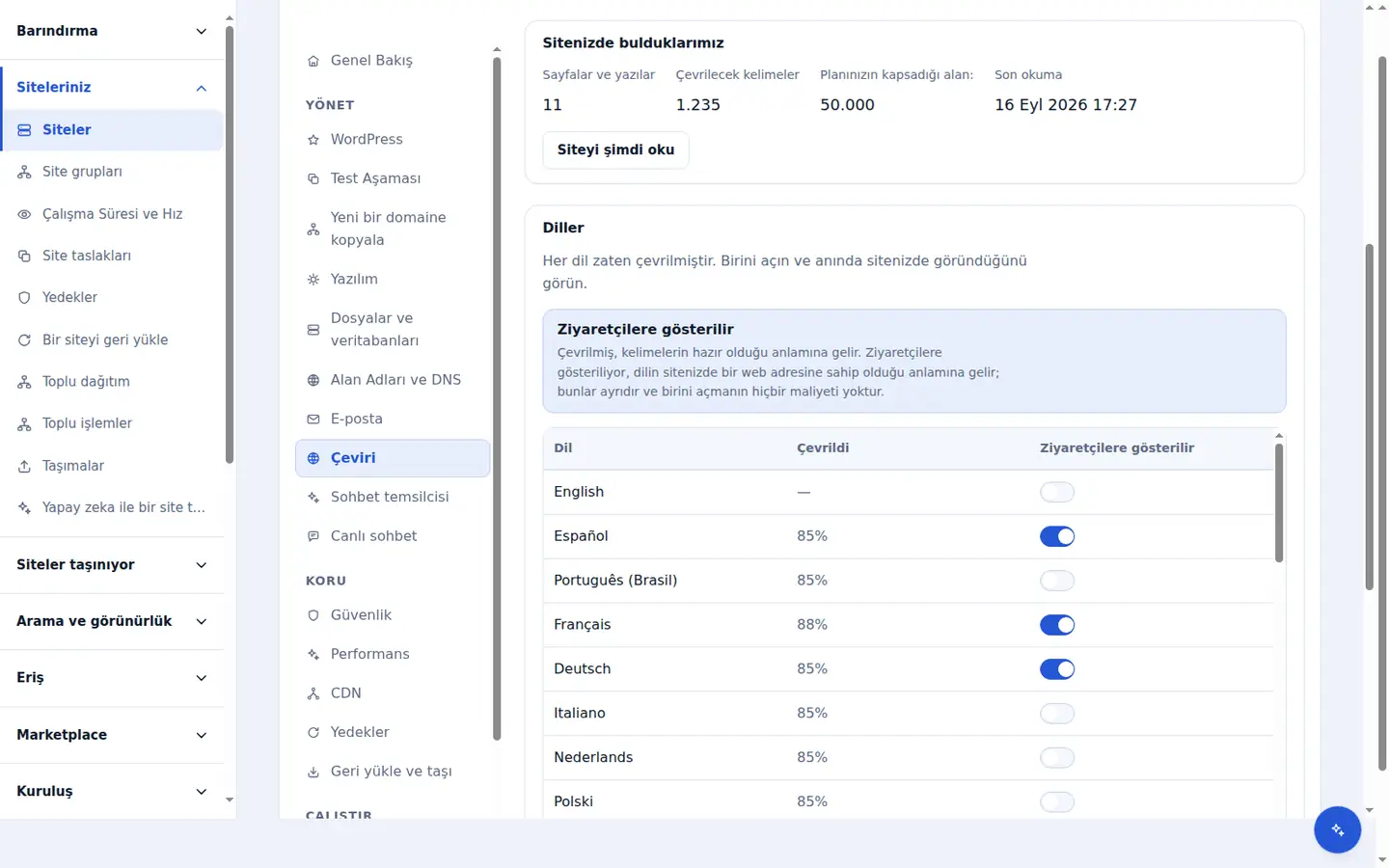
Task: Expand the Eriş section
Action: (112, 678)
